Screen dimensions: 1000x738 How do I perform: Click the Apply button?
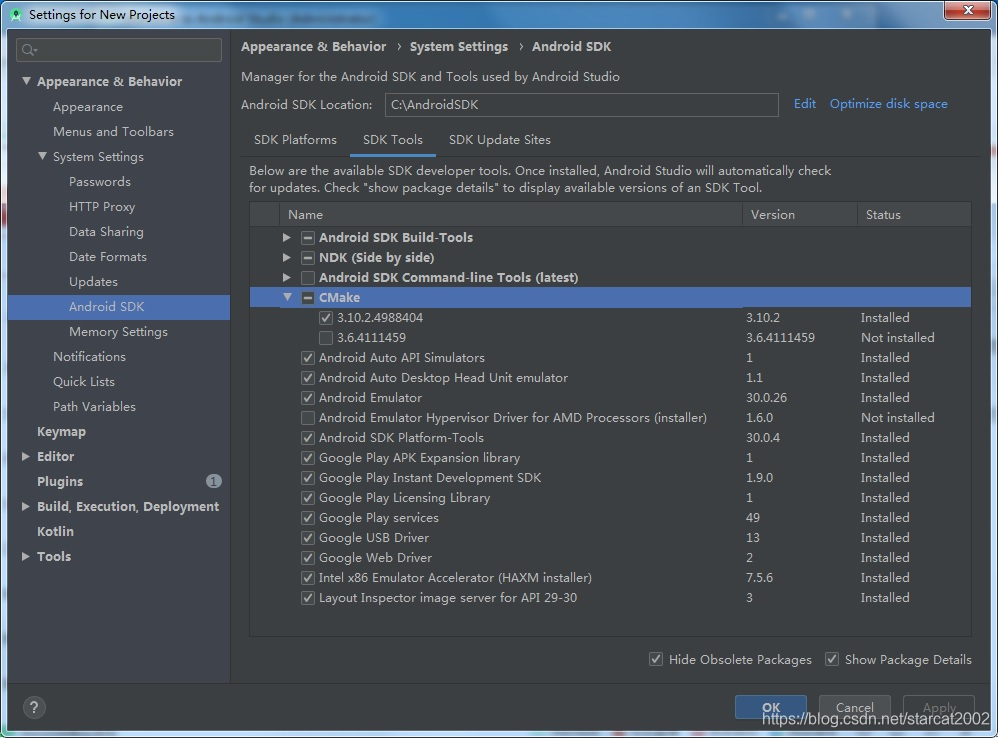939,707
